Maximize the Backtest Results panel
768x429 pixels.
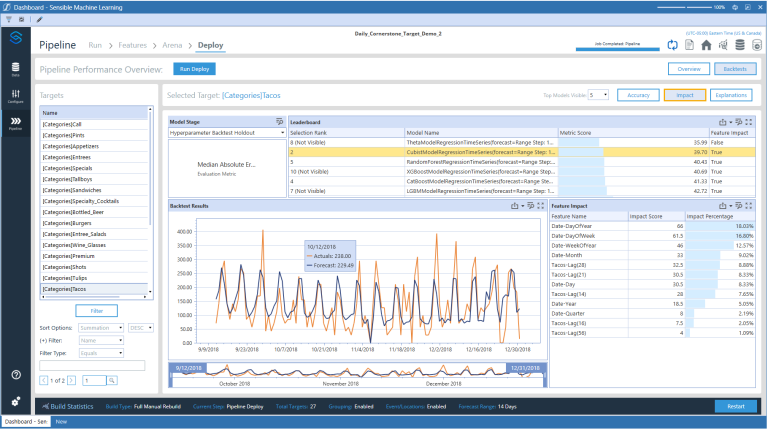pos(541,206)
